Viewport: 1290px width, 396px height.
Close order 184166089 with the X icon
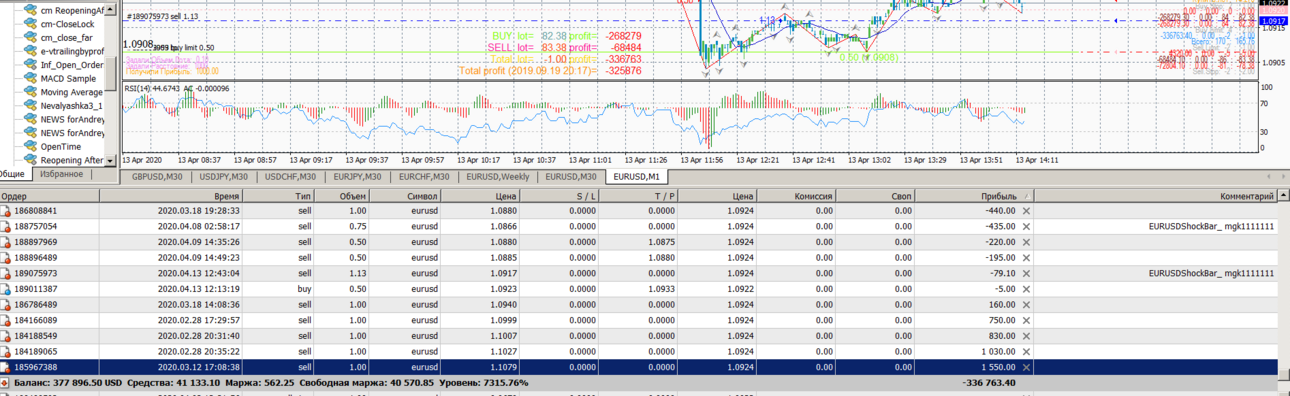pyautogui.click(x=1026, y=320)
